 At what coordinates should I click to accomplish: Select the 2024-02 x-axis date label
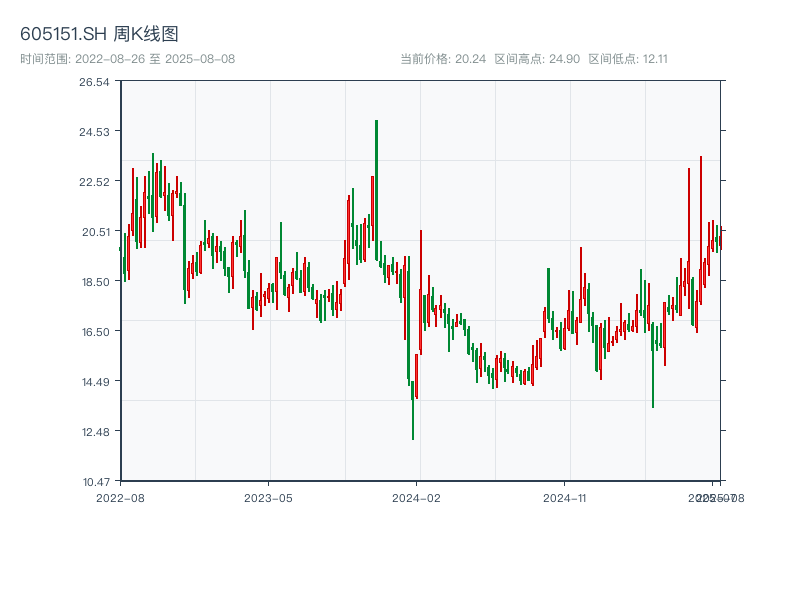[x=416, y=497]
